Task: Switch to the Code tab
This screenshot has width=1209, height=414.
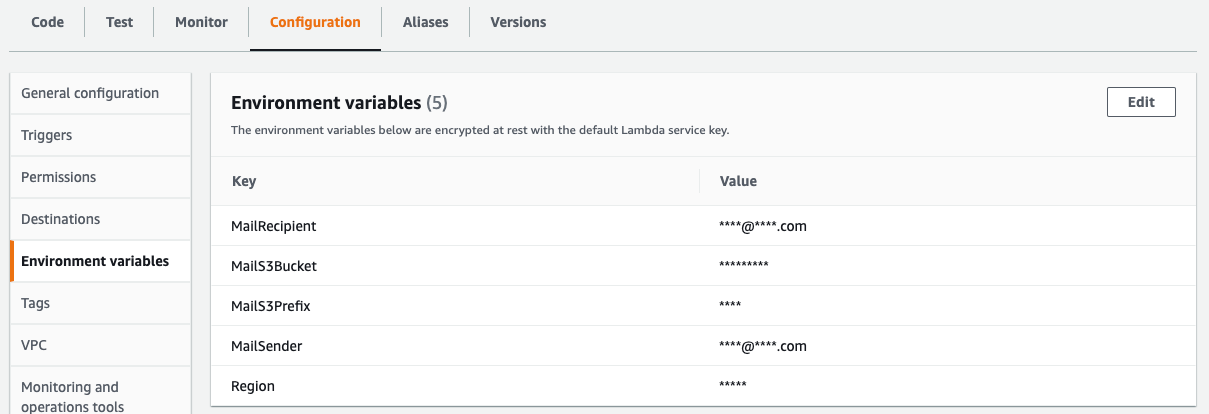Action: (47, 22)
